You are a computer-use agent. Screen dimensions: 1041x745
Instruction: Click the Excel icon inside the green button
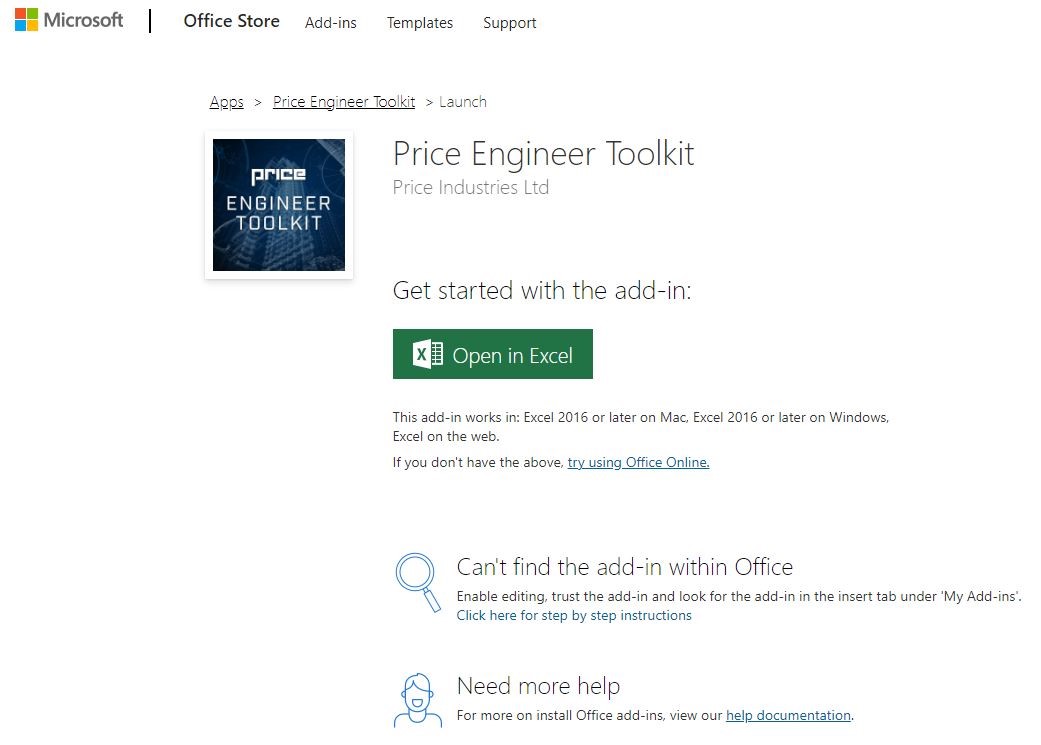[x=428, y=355]
